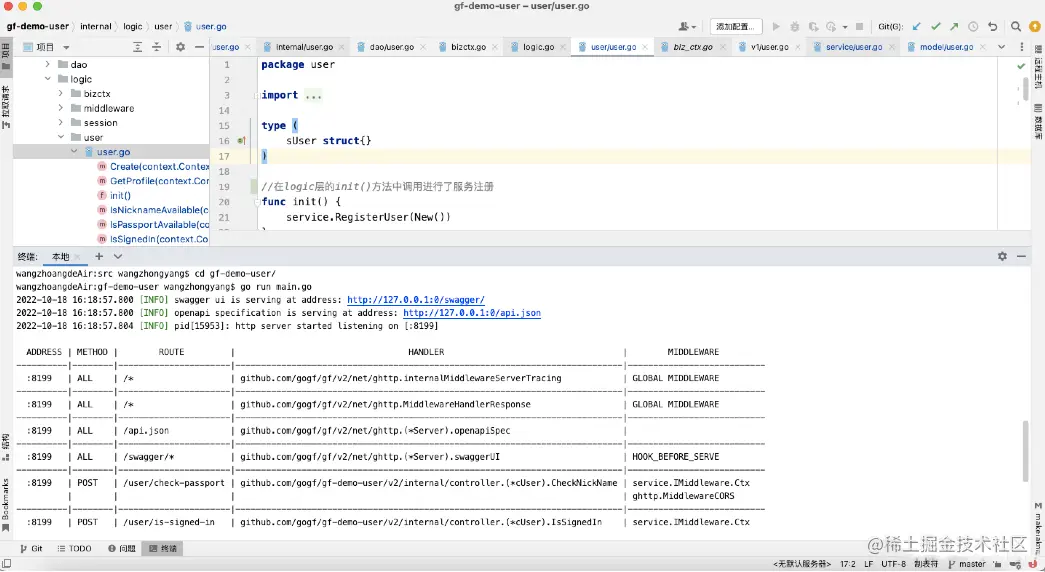Open the user account icon dropdown
The width and height of the screenshot is (1045, 572).
click(x=687, y=27)
